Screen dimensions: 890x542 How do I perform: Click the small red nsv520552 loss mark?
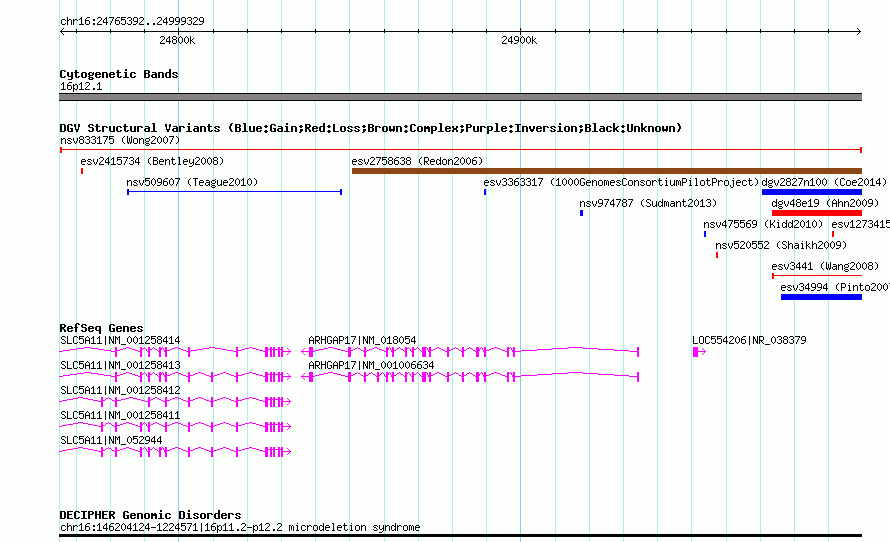tap(717, 255)
